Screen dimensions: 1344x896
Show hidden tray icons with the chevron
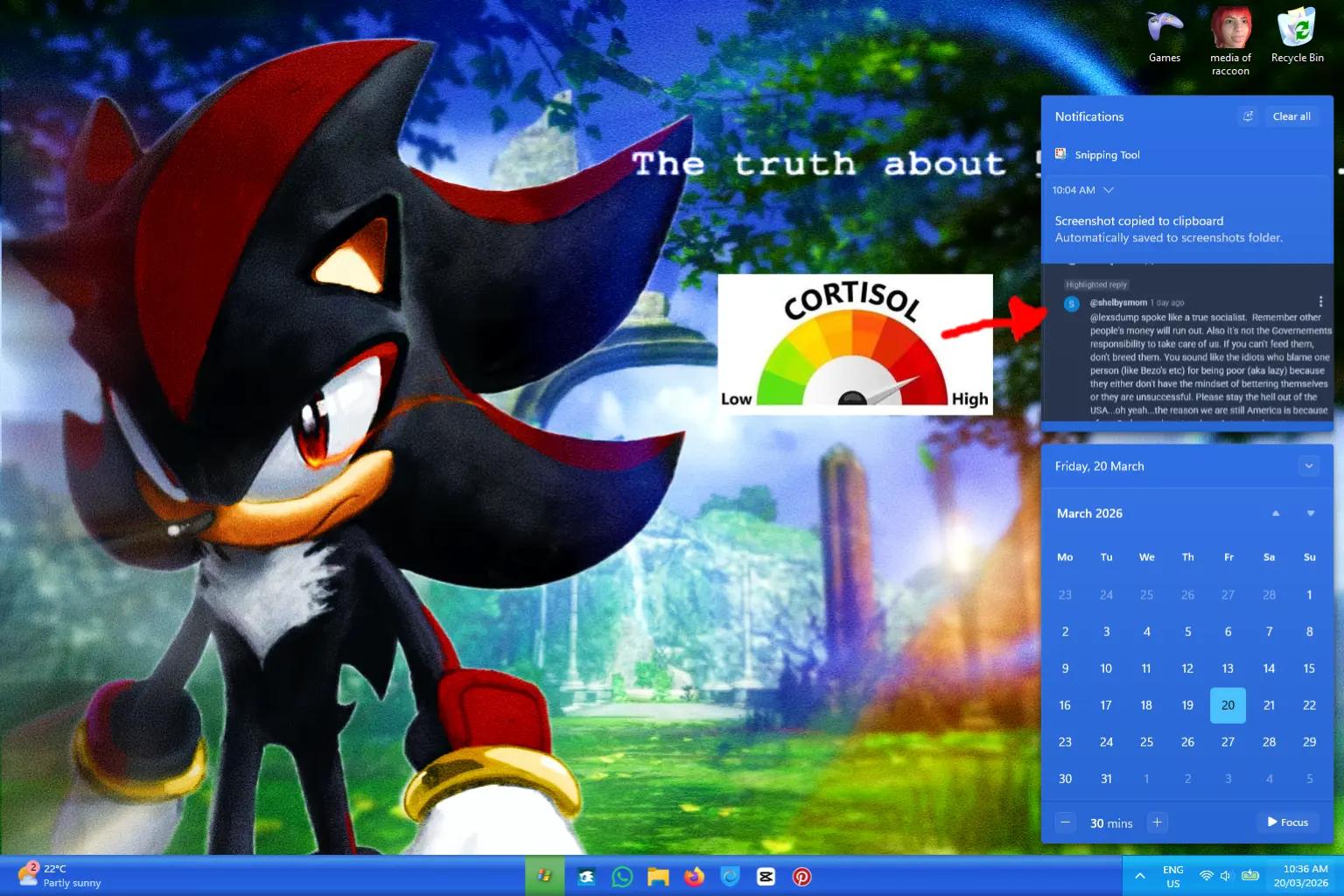coord(1139,876)
